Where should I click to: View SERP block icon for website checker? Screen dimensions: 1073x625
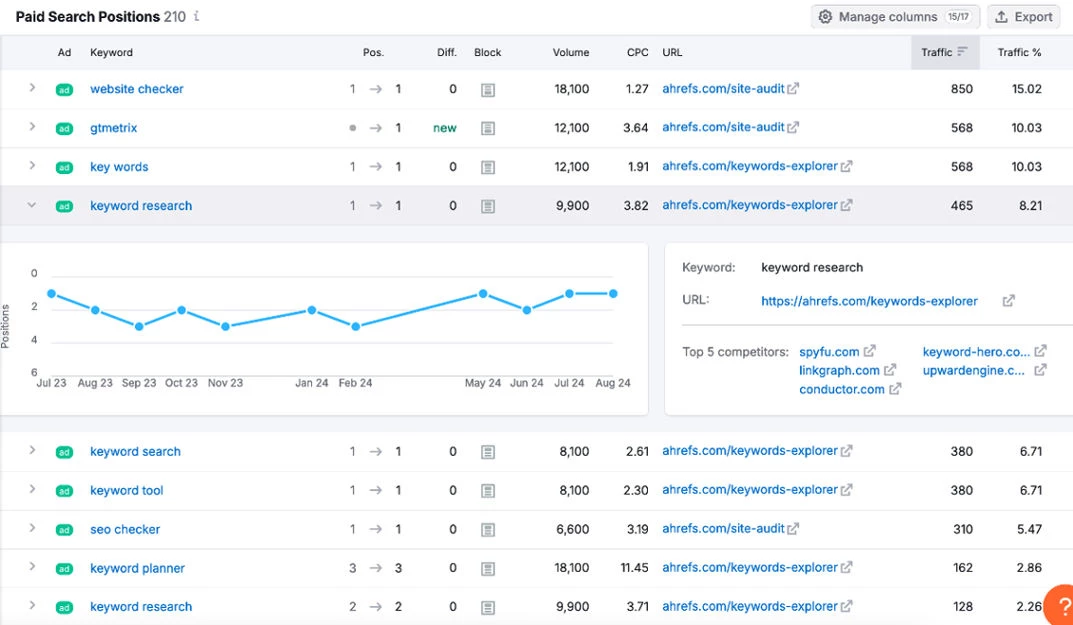(488, 90)
